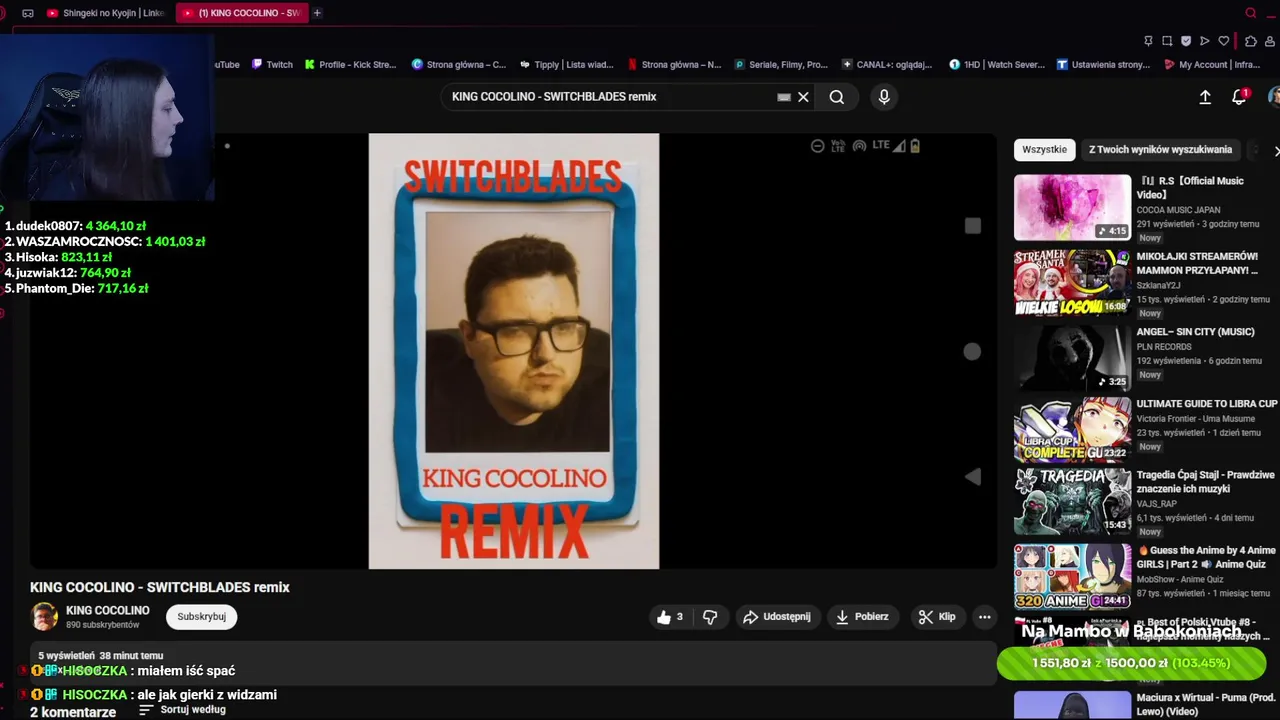Open the CANAL+: oglądaj... bookmark
The height and width of the screenshot is (720, 1280).
887,65
